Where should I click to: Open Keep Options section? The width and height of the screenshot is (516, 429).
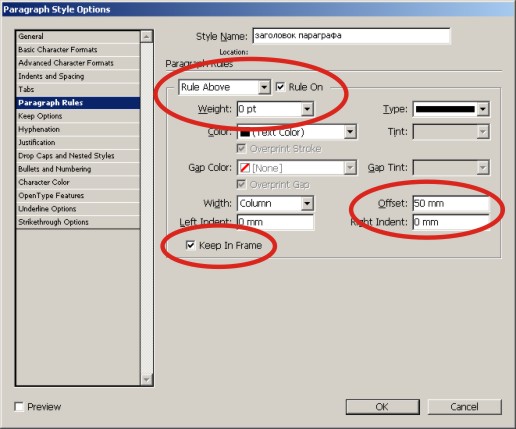click(x=78, y=116)
